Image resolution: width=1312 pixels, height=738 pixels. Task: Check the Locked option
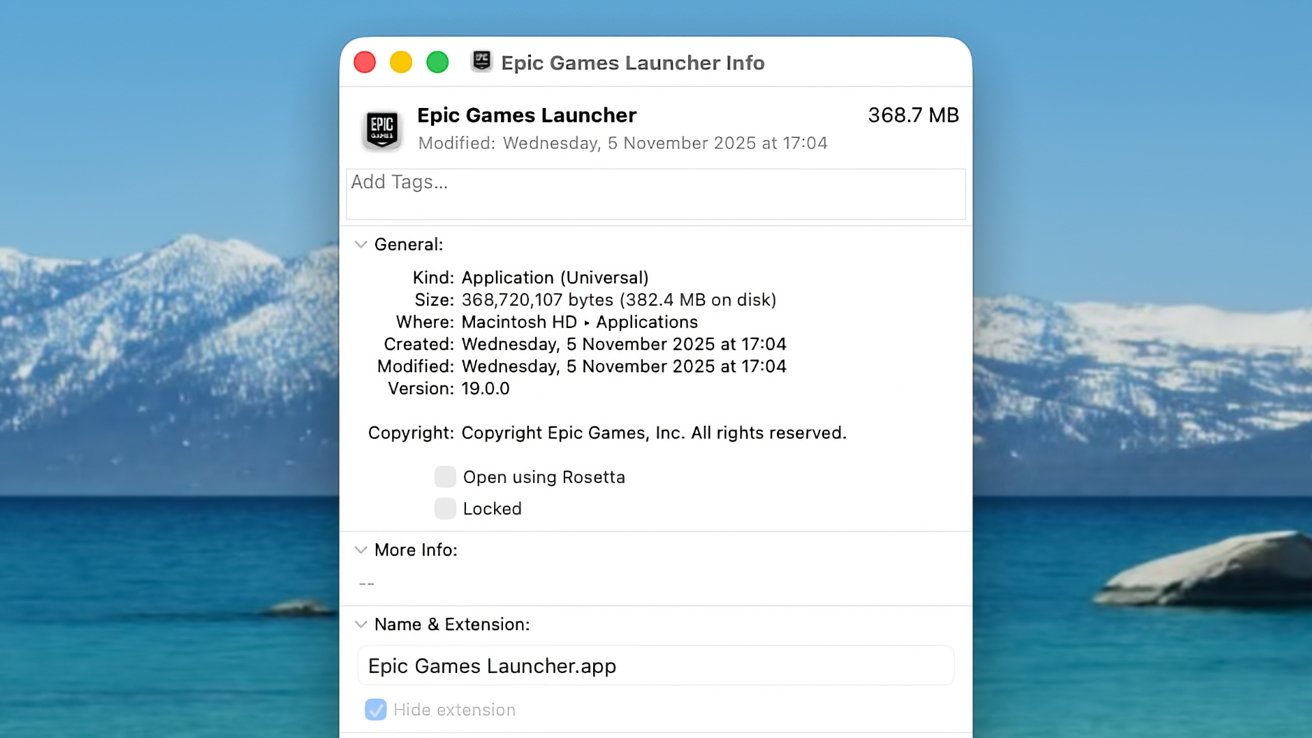(445, 509)
